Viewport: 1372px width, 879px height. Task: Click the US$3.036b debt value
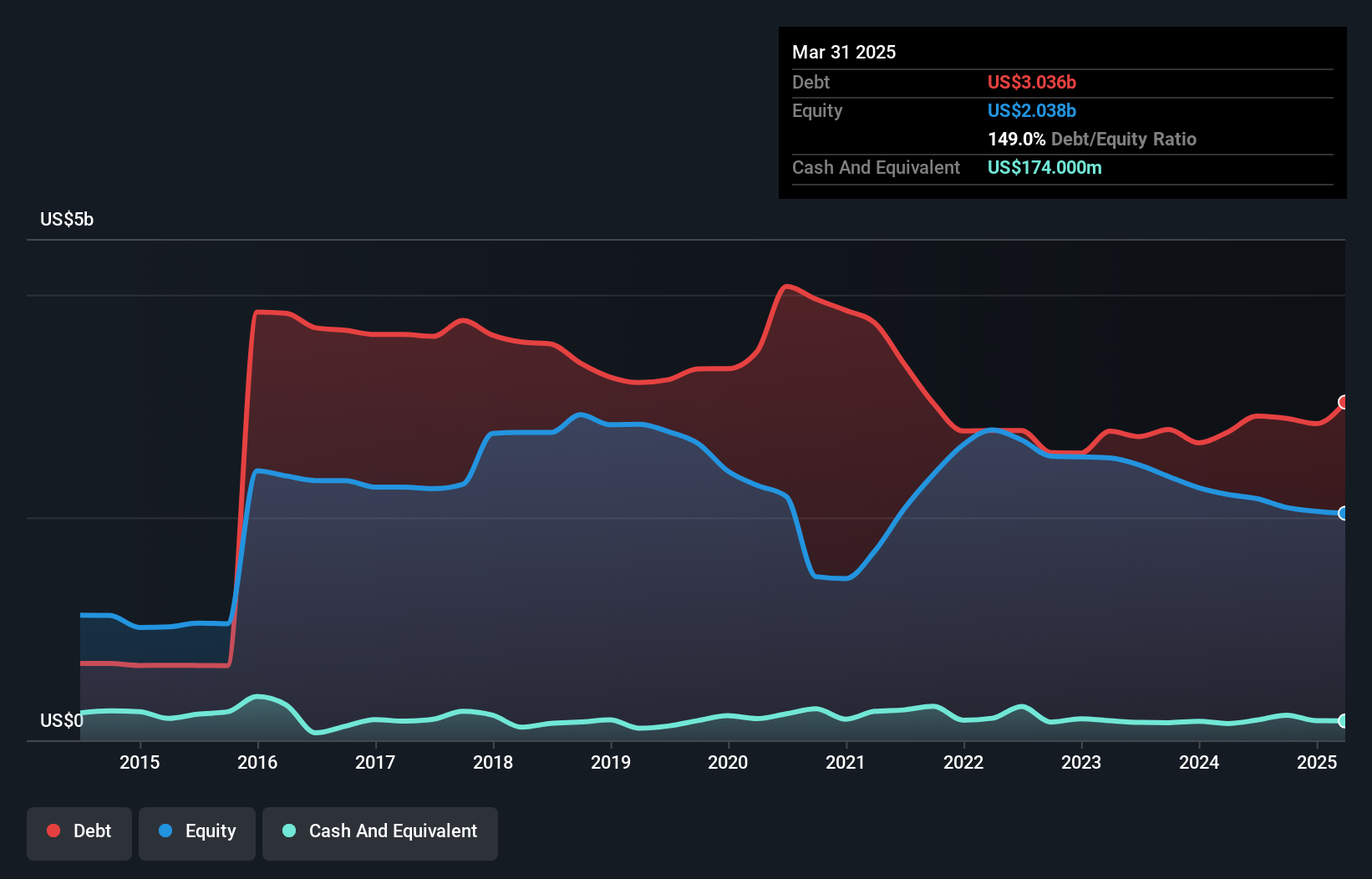1032,82
